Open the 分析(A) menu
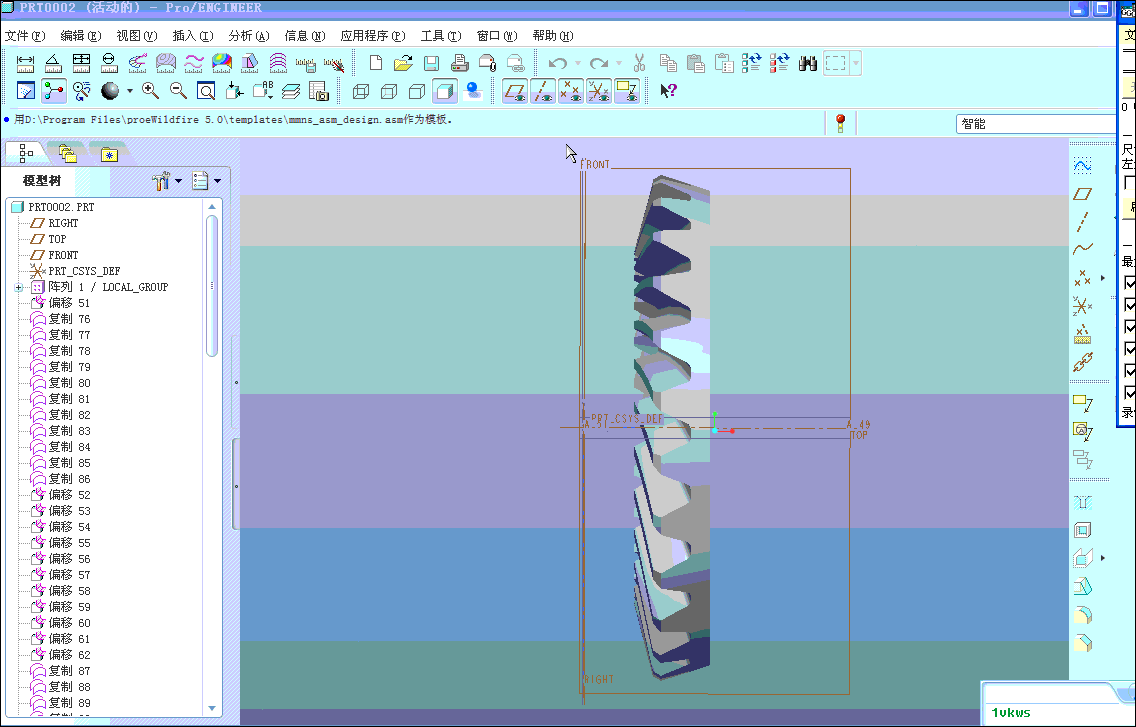The height and width of the screenshot is (727, 1136). pos(248,36)
